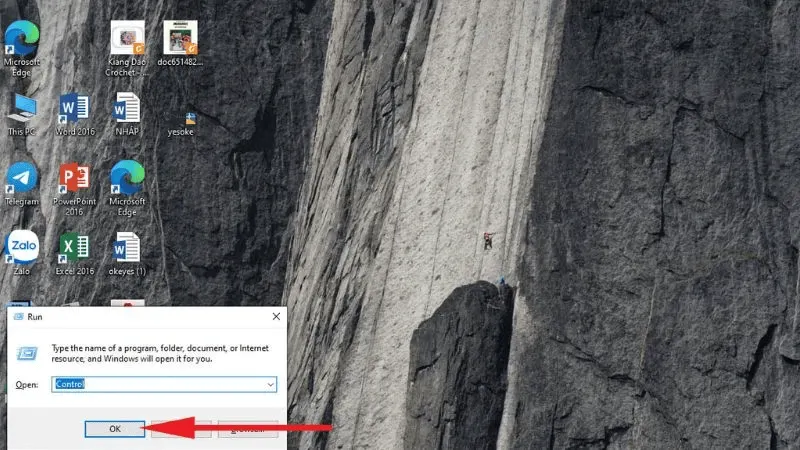Open the Microsoft Edge shortcut above This PC
This screenshot has height=450, width=800.
(x=21, y=40)
